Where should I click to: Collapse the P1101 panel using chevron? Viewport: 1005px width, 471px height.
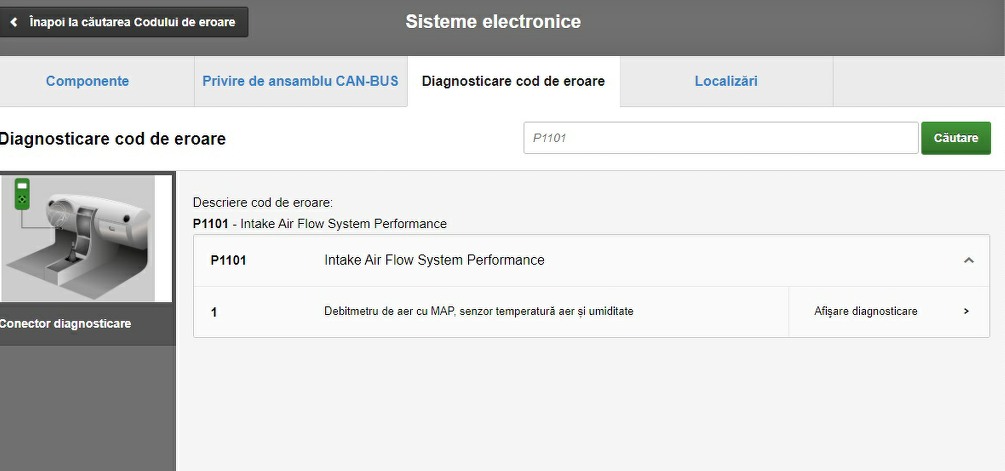pyautogui.click(x=968, y=260)
